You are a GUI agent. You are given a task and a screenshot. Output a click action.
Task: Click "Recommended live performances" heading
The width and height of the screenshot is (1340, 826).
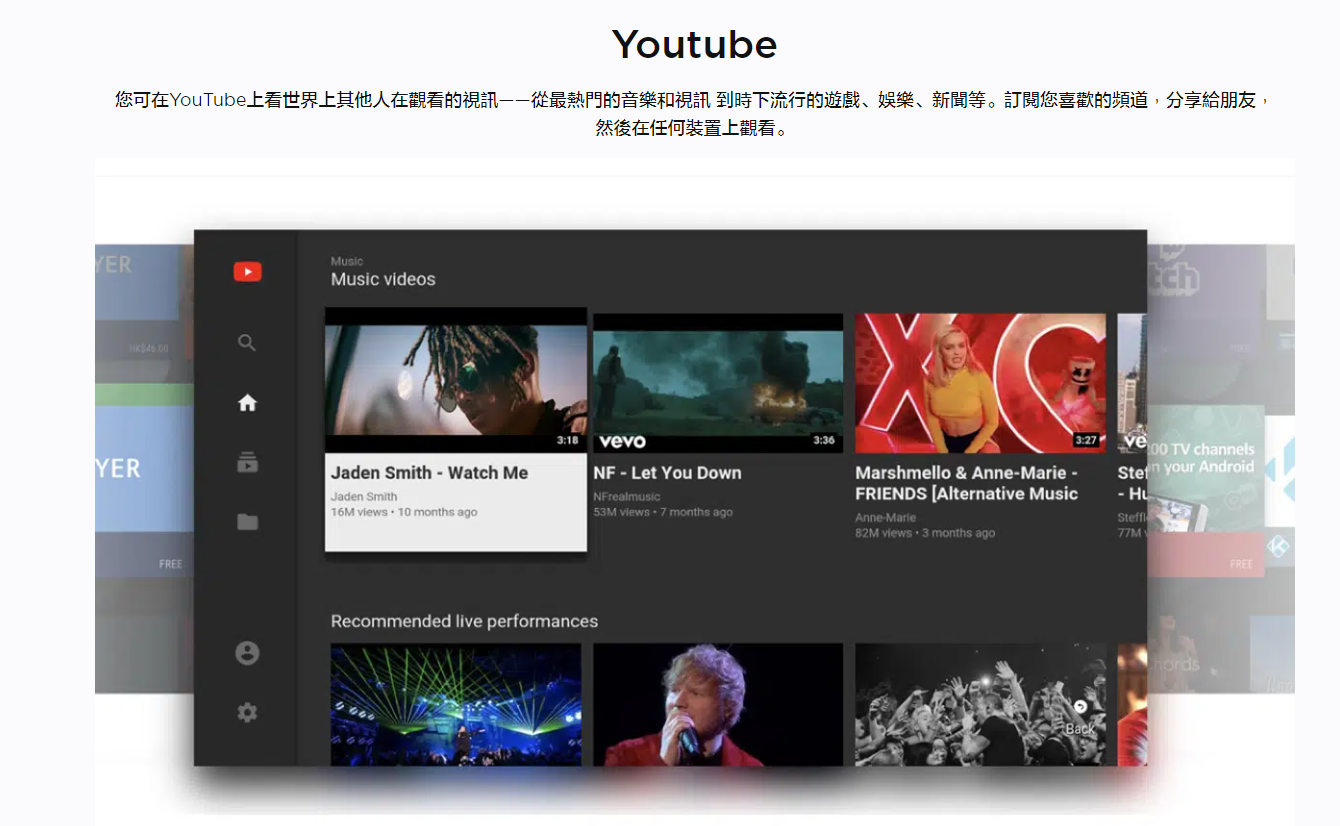(x=464, y=621)
